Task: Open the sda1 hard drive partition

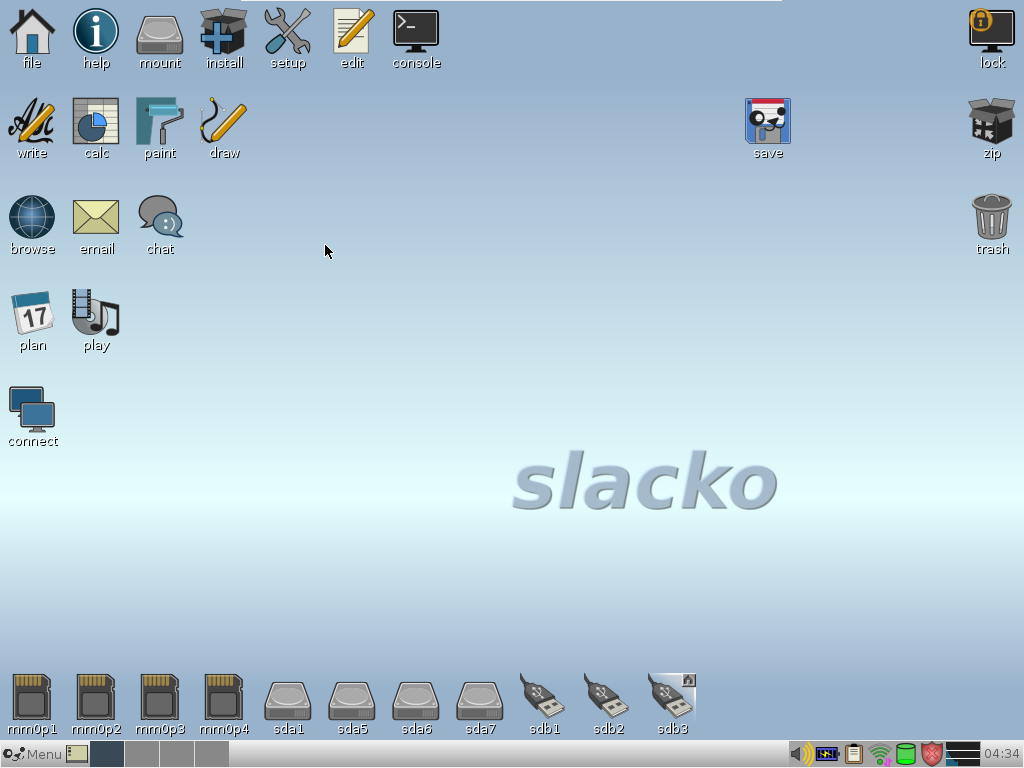Action: [x=288, y=701]
